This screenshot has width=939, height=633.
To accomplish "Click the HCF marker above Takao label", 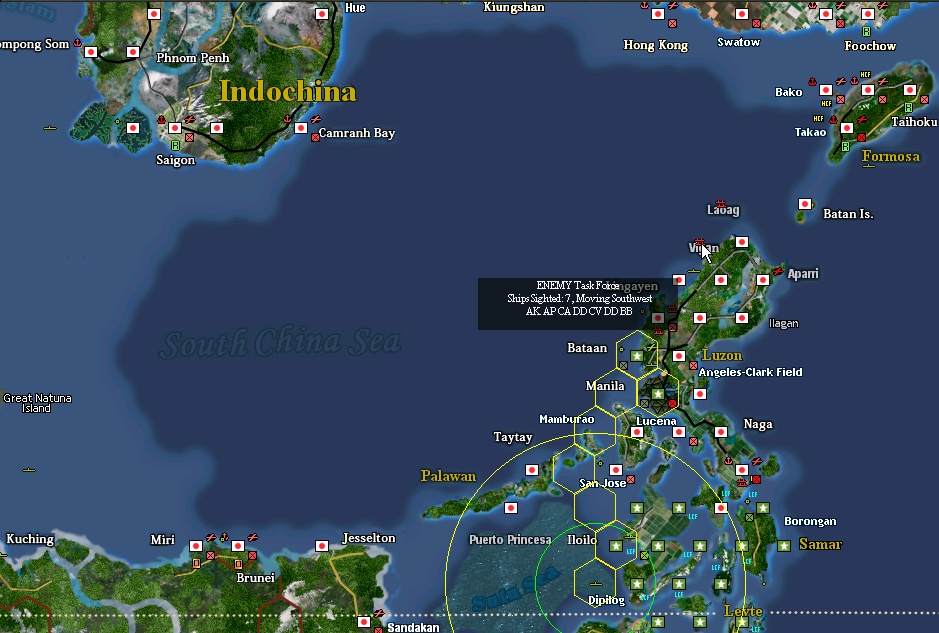I will pos(818,119).
